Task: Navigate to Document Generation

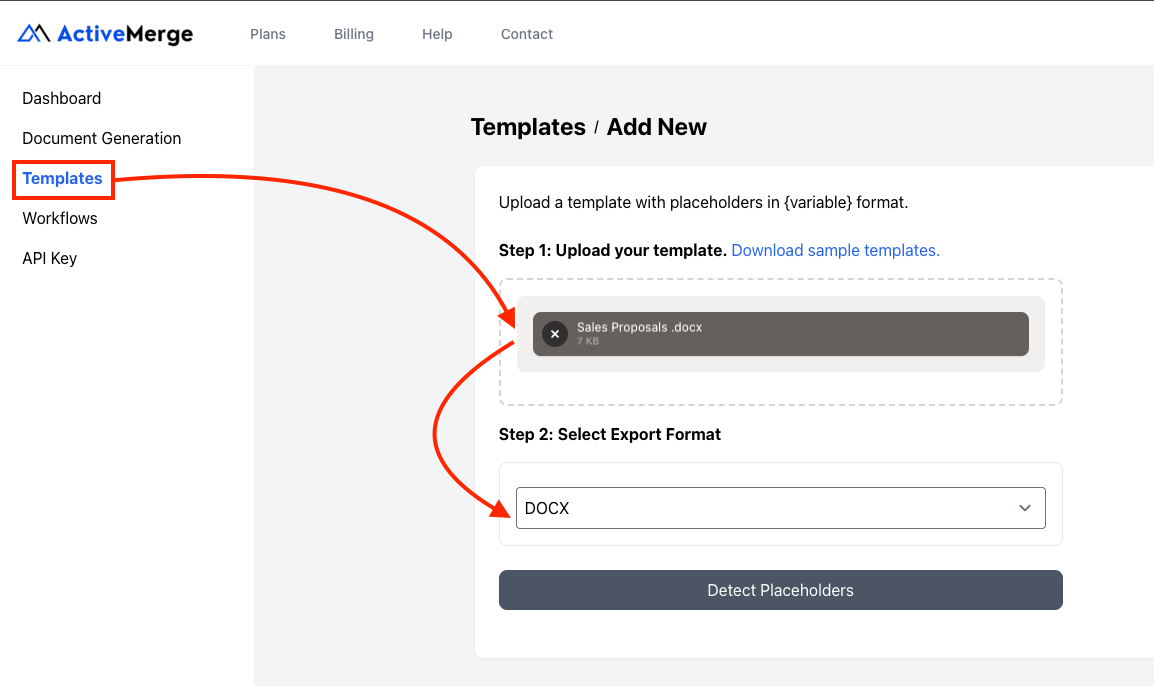Action: (x=101, y=138)
